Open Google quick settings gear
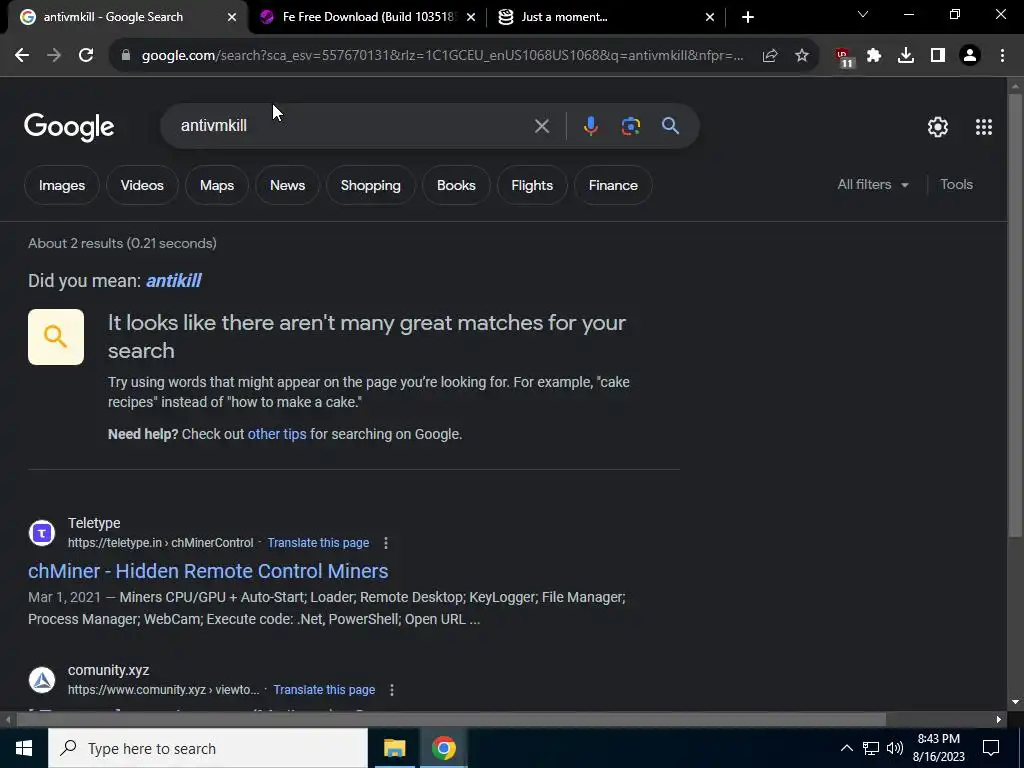Viewport: 1024px width, 768px height. pos(938,127)
